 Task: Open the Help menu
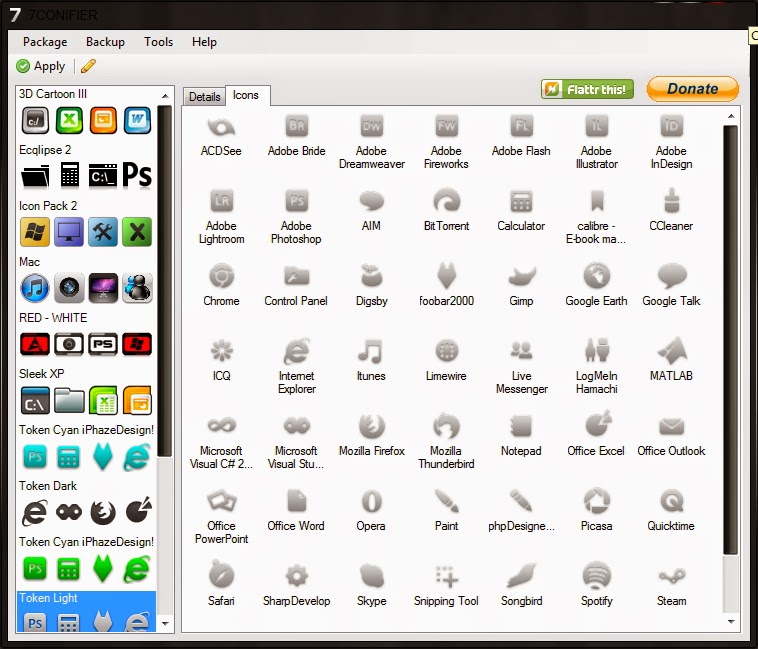pos(204,42)
